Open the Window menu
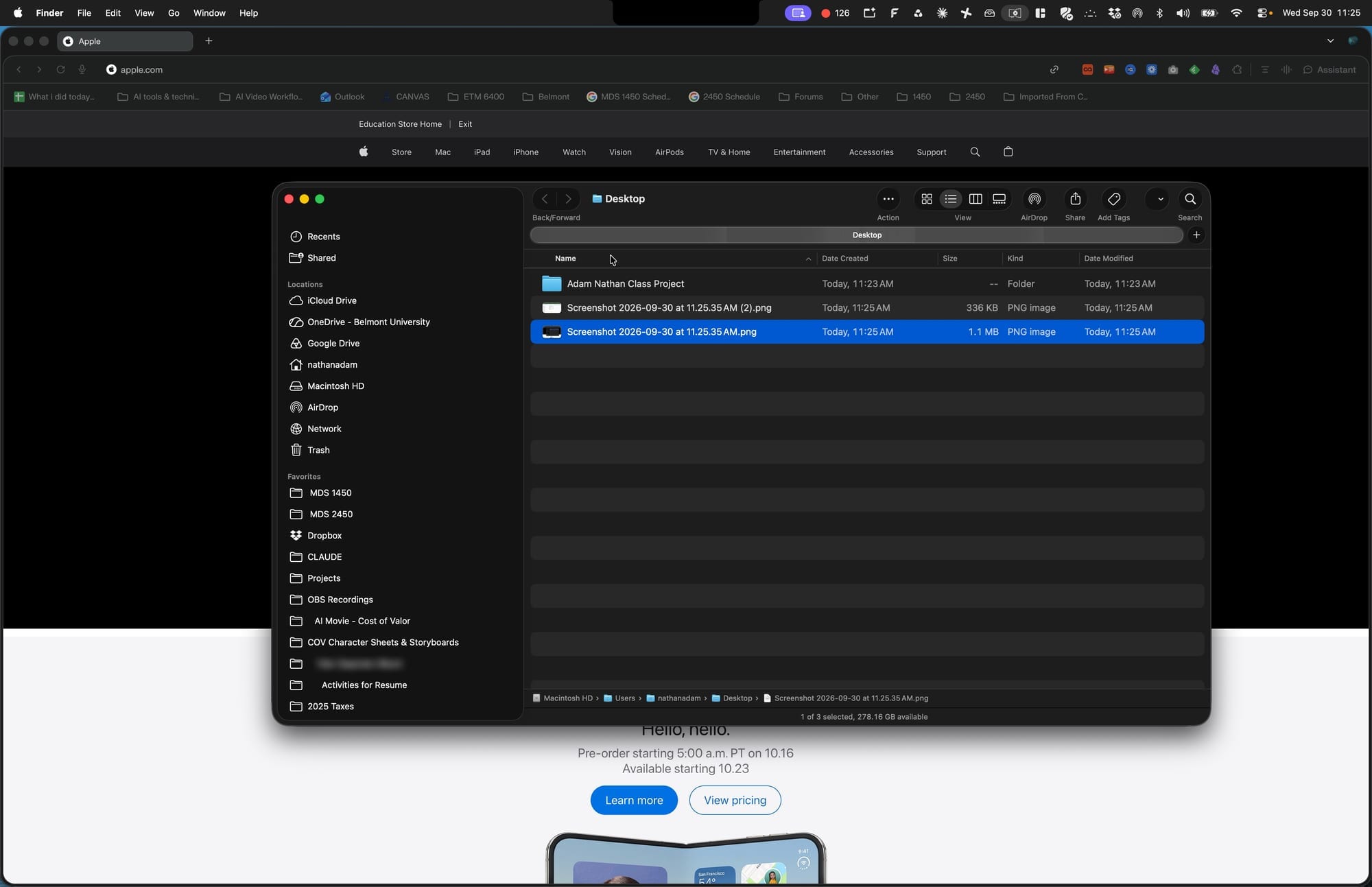 coord(209,13)
